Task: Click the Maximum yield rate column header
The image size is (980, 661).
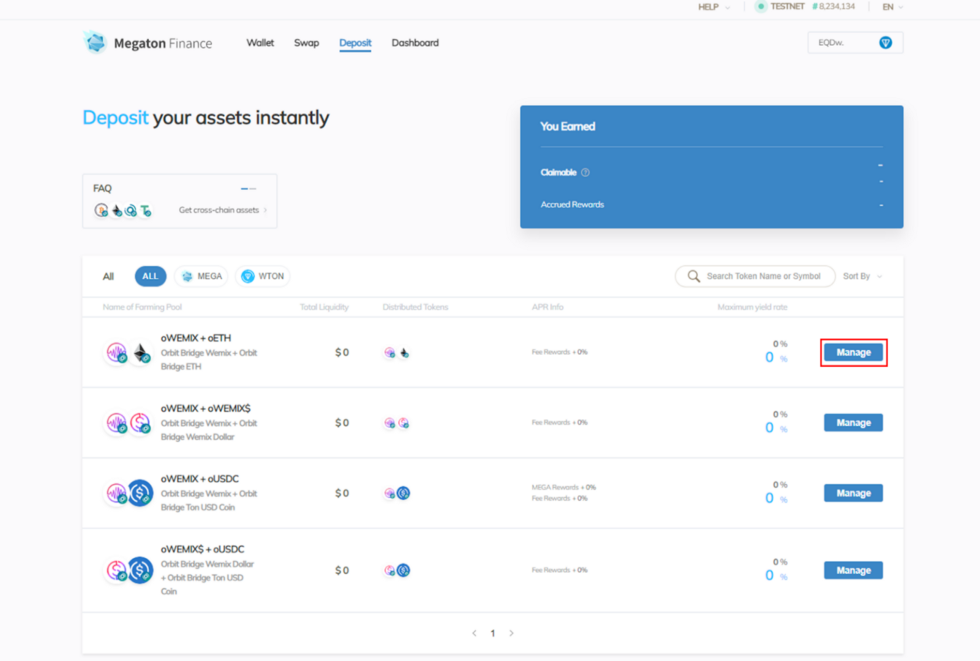Action: [x=752, y=307]
